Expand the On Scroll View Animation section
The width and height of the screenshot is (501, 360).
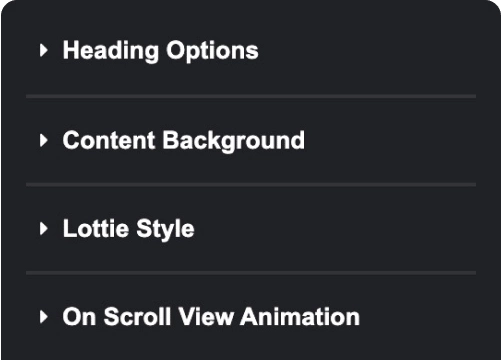251,317
